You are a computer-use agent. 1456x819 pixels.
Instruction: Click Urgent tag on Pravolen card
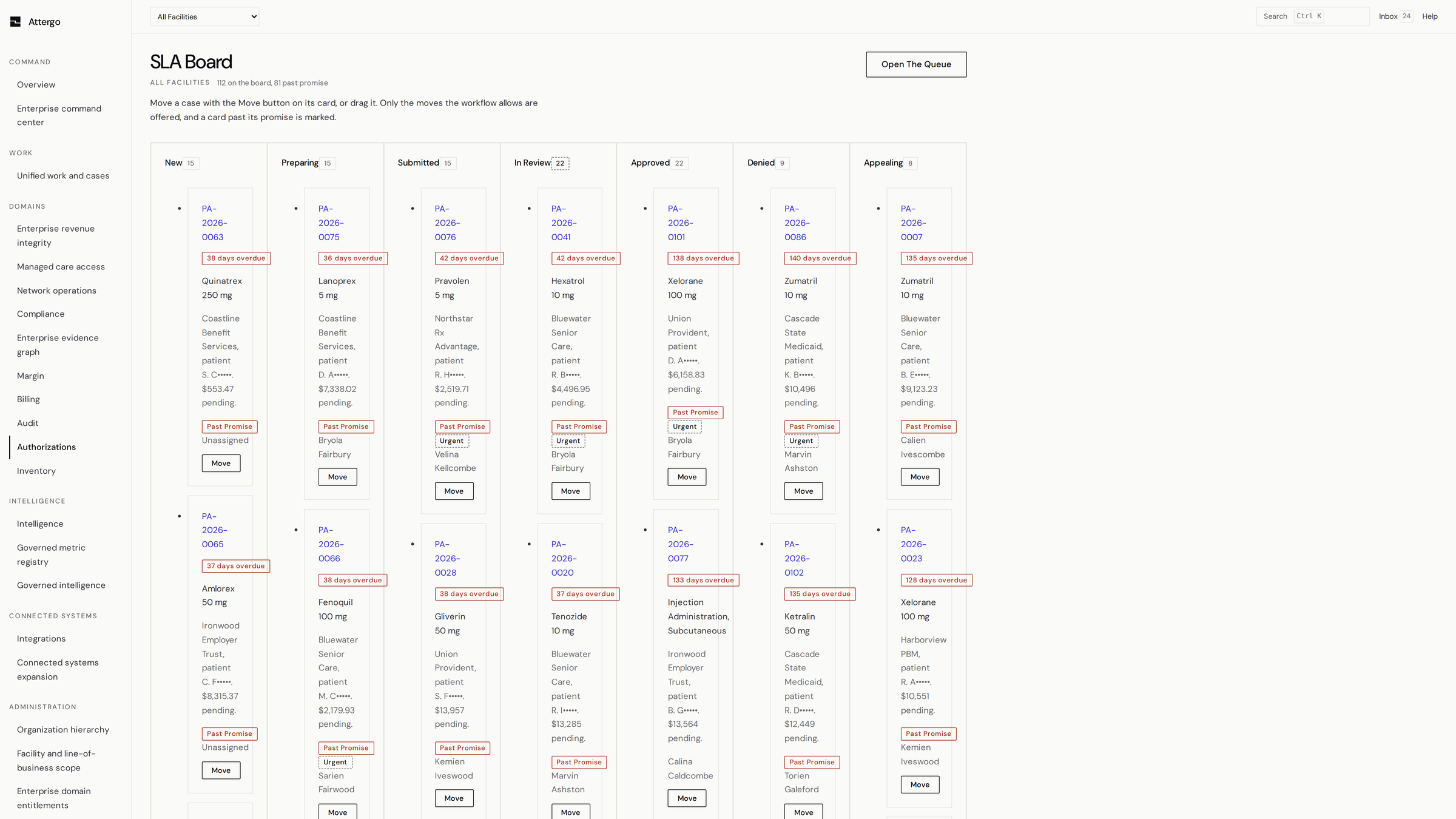[451, 441]
